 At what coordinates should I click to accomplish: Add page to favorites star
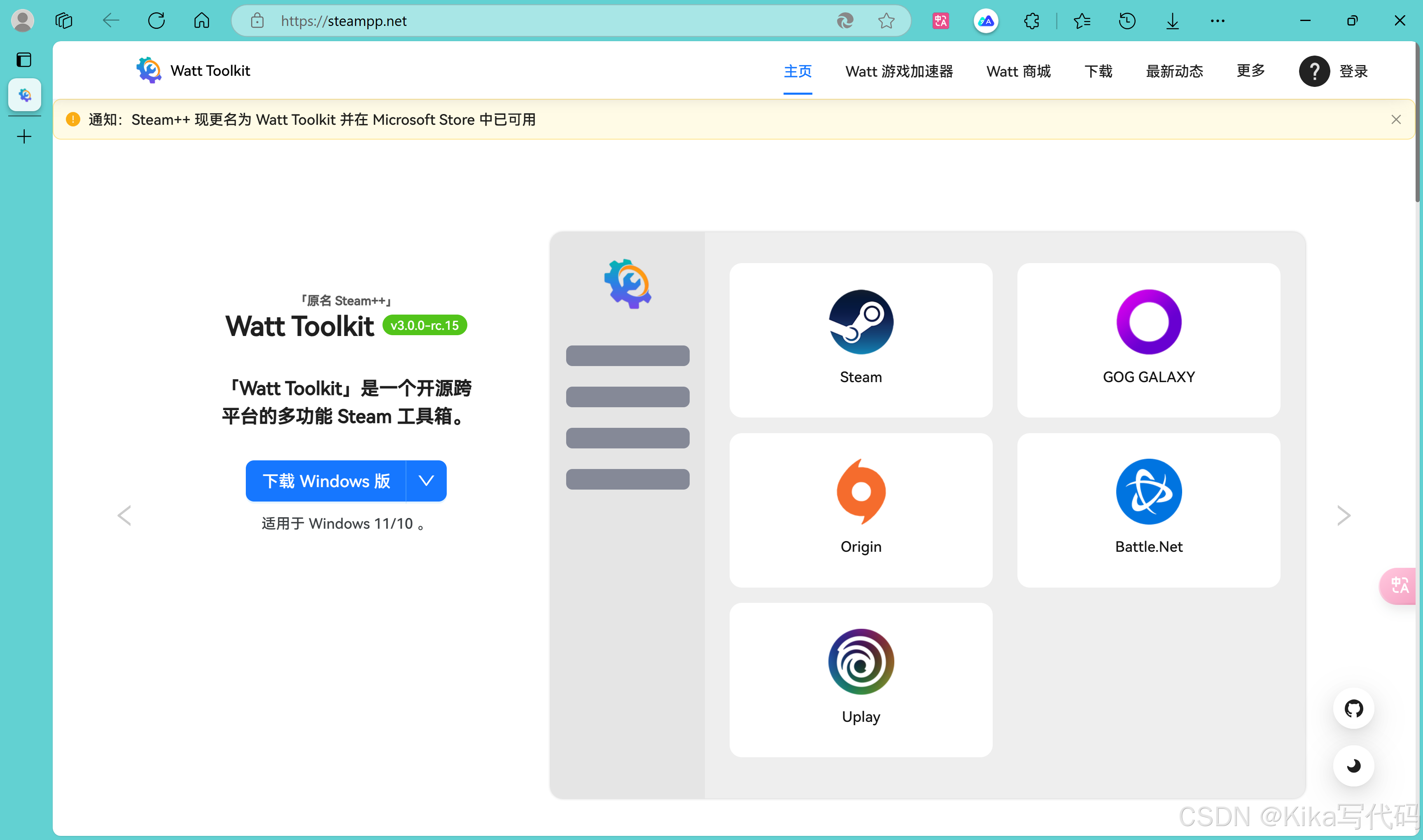886,21
